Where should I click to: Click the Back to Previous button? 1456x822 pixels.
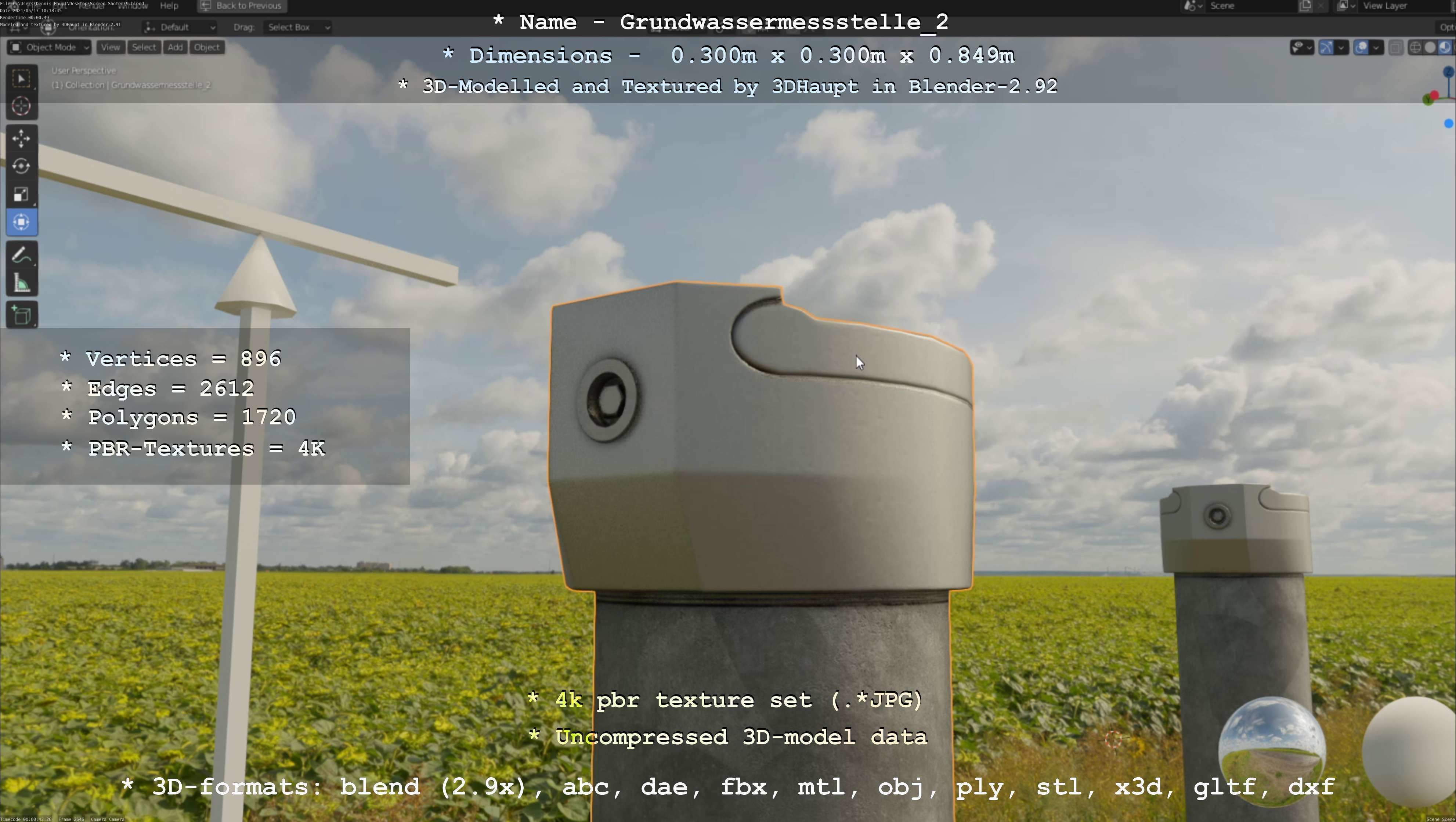(242, 6)
